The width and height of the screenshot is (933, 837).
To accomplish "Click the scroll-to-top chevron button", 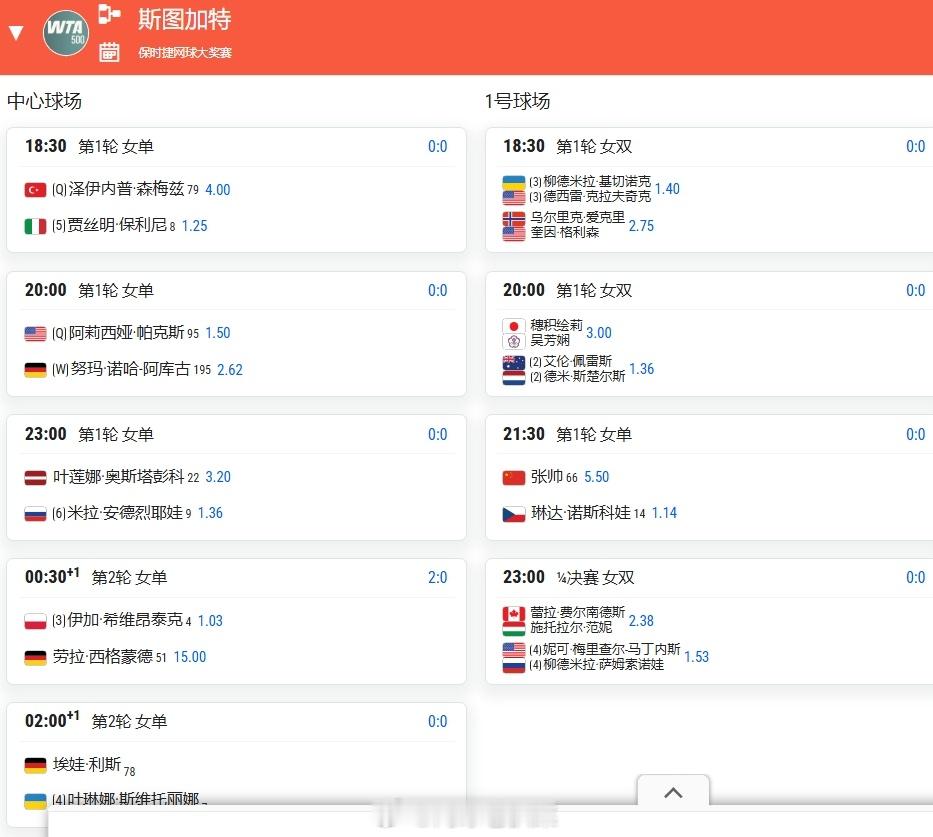I will pyautogui.click(x=673, y=792).
